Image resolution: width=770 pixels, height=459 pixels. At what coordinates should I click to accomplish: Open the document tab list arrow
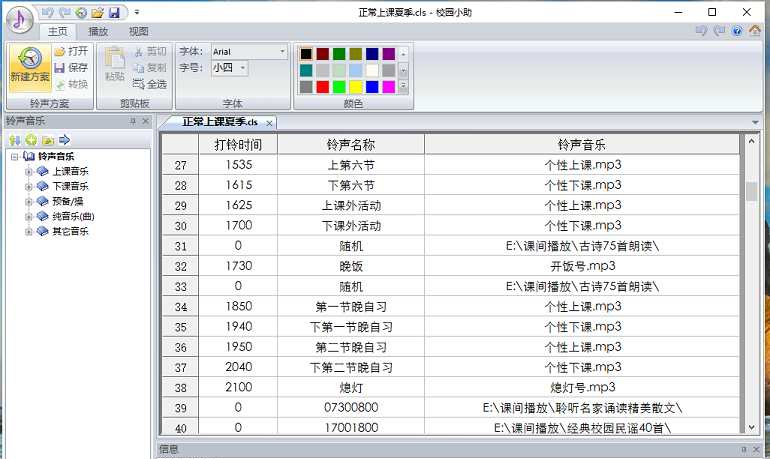(755, 122)
